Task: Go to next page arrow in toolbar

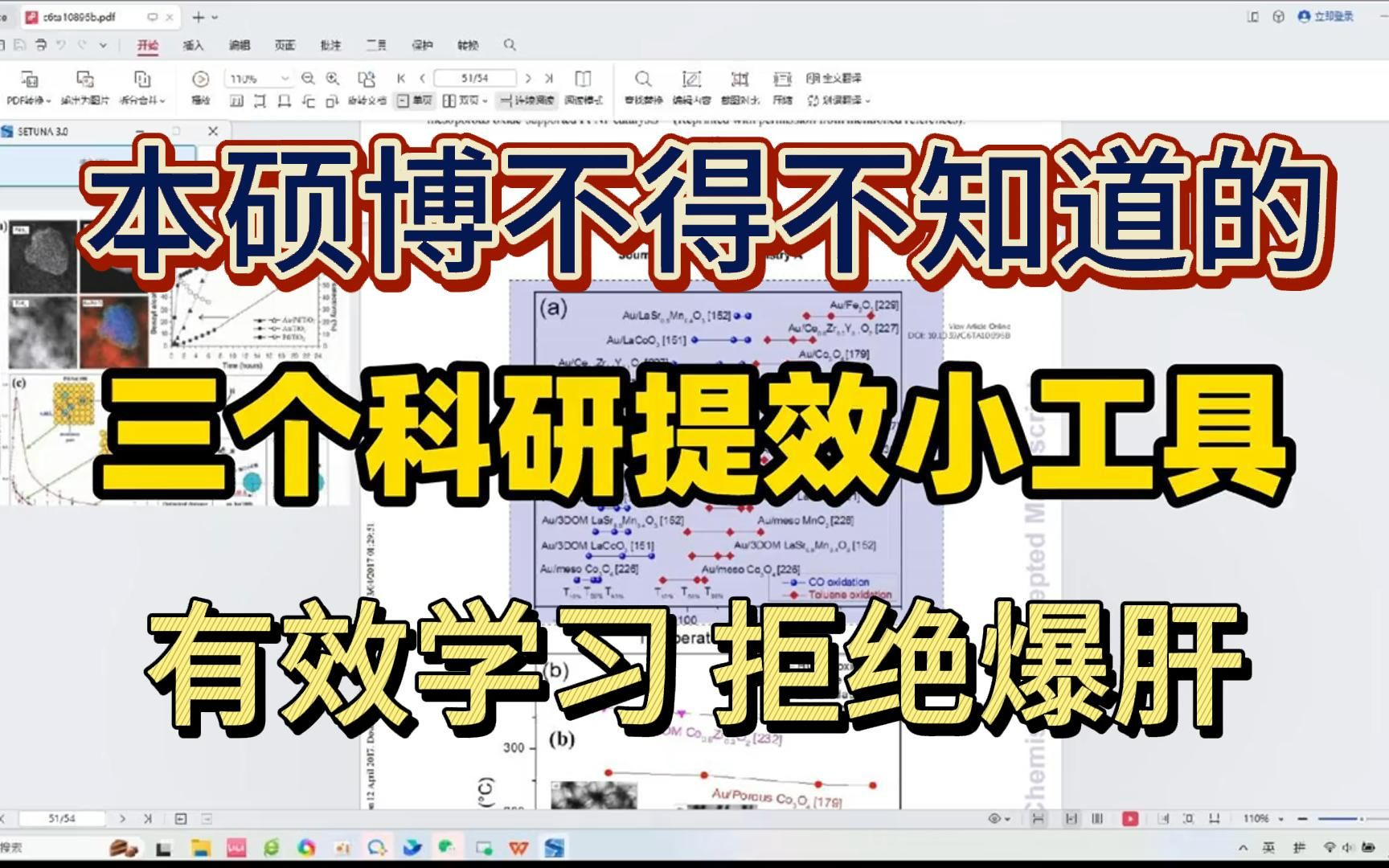Action: click(528, 78)
